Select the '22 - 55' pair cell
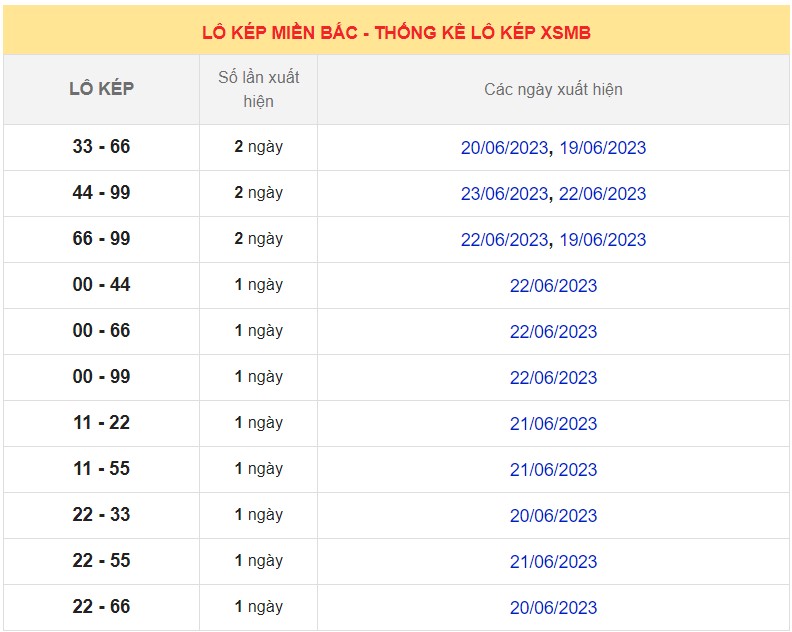The height and width of the screenshot is (632, 792). pyautogui.click(x=102, y=560)
